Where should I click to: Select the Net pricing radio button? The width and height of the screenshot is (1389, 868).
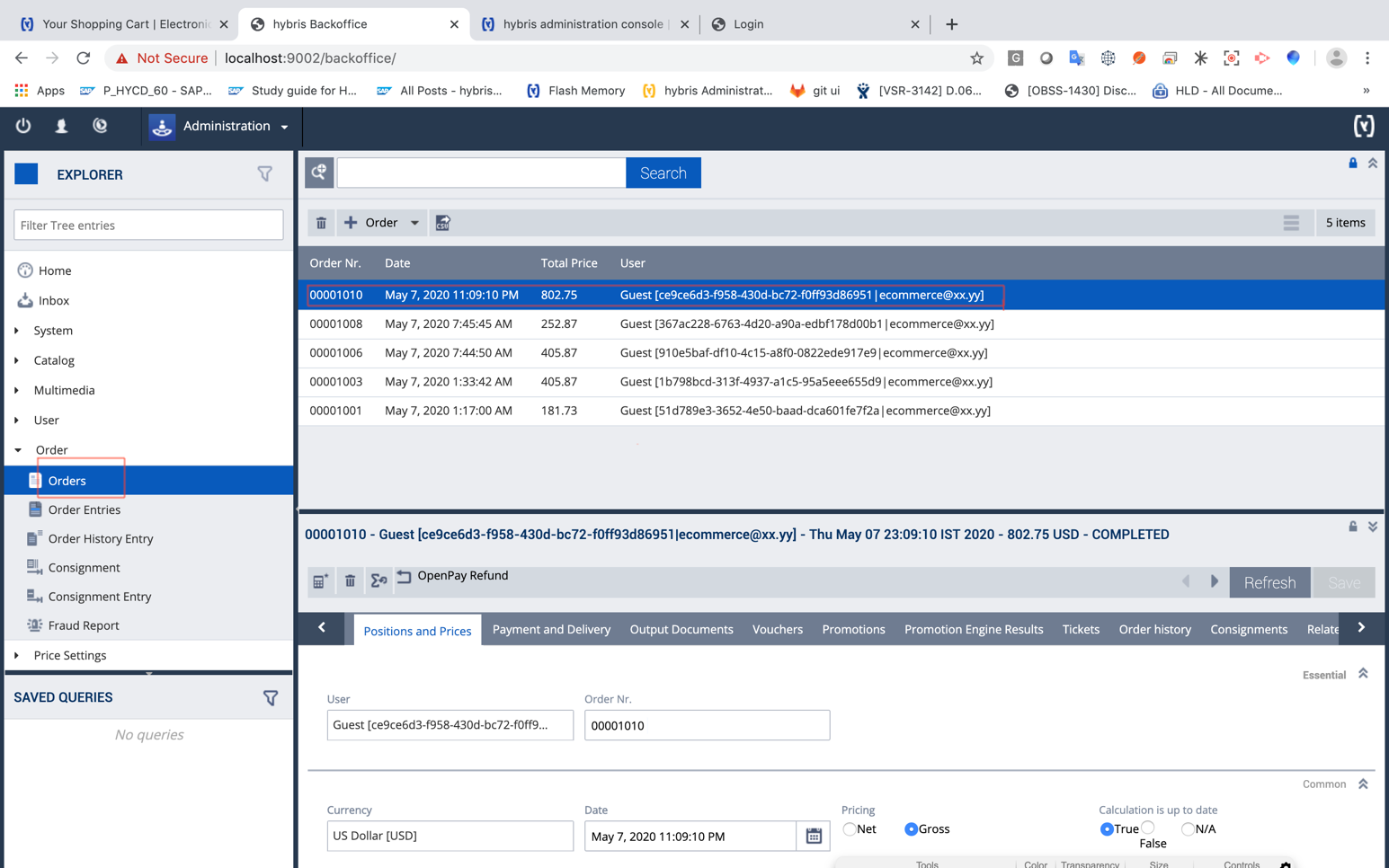click(x=850, y=829)
